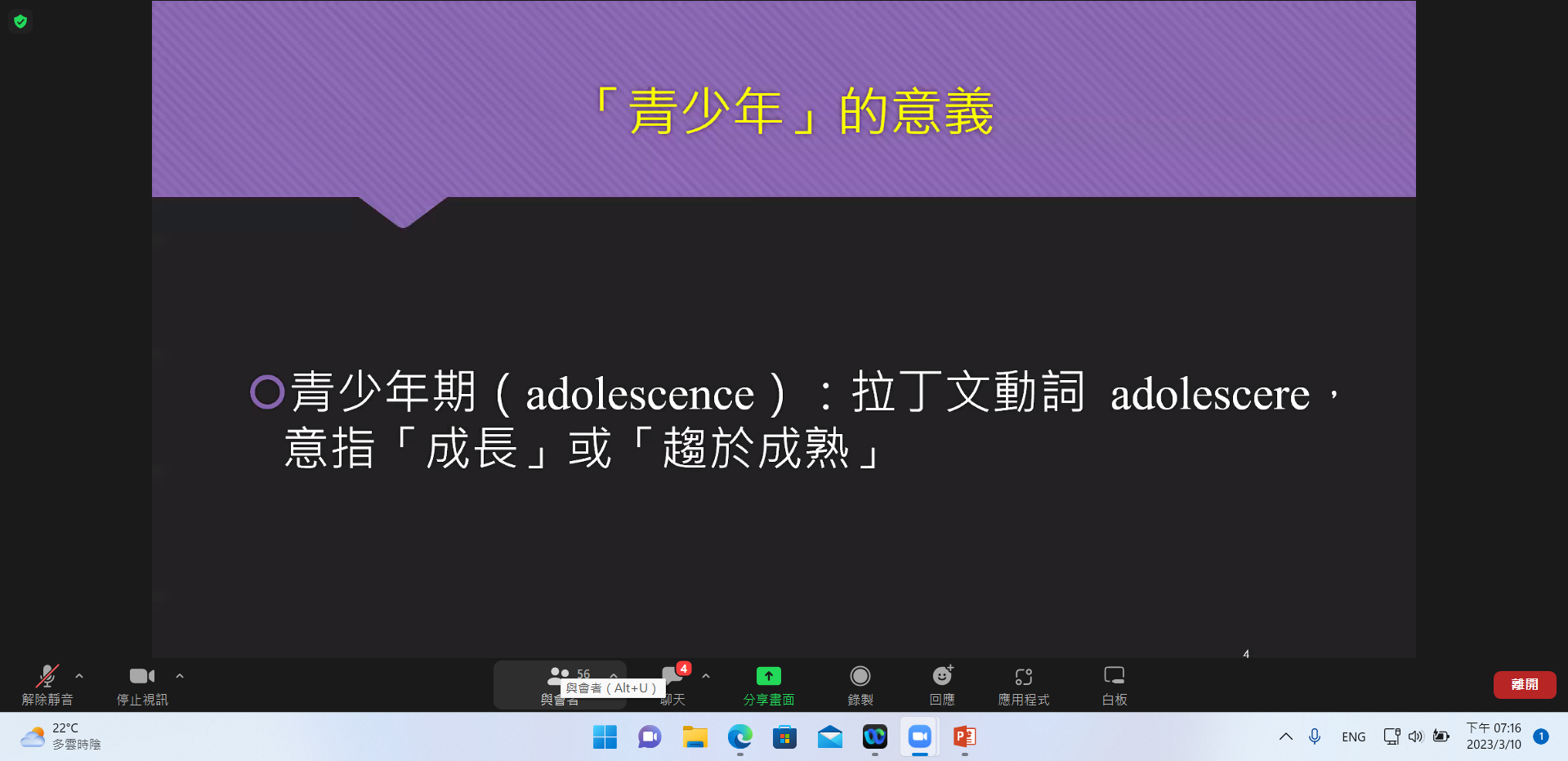The width and height of the screenshot is (1568, 761).
Task: Click the red leave meeting button
Action: (1524, 684)
